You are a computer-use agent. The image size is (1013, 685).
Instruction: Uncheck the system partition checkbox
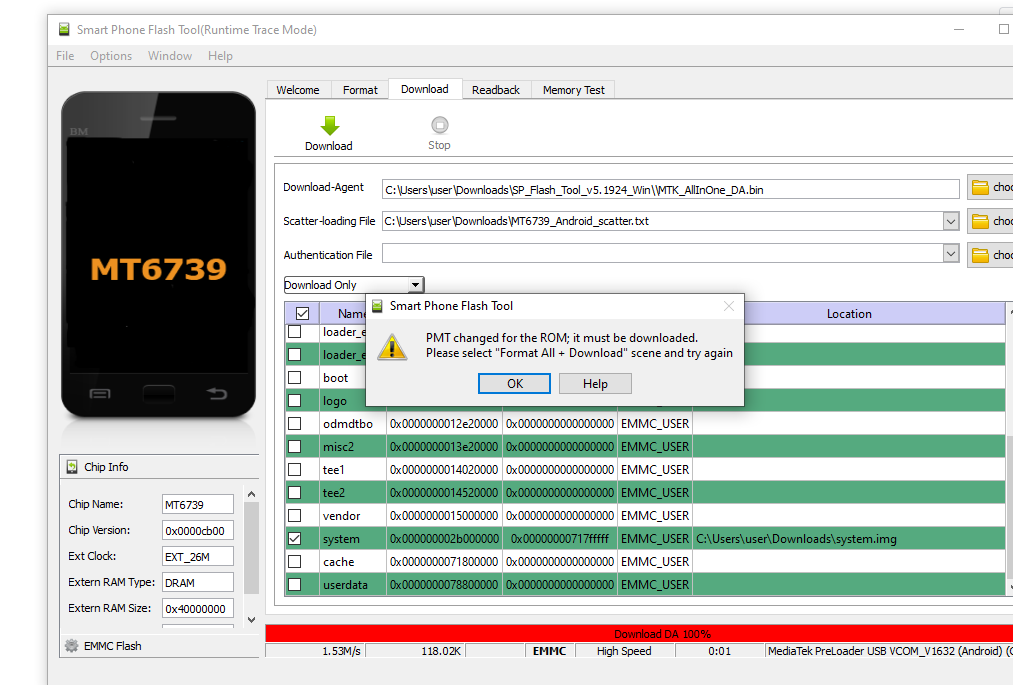tap(295, 538)
